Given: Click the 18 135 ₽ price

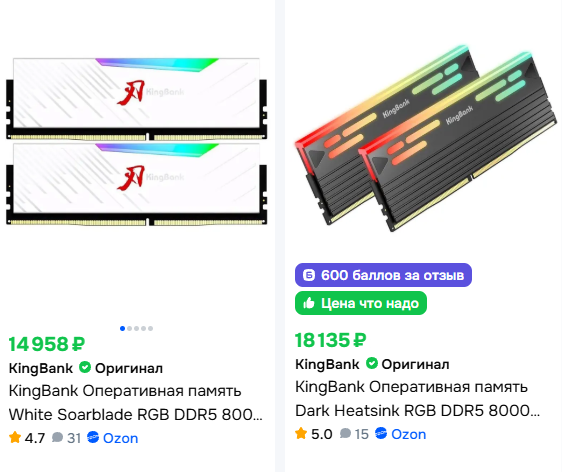Looking at the screenshot, I should click(330, 340).
